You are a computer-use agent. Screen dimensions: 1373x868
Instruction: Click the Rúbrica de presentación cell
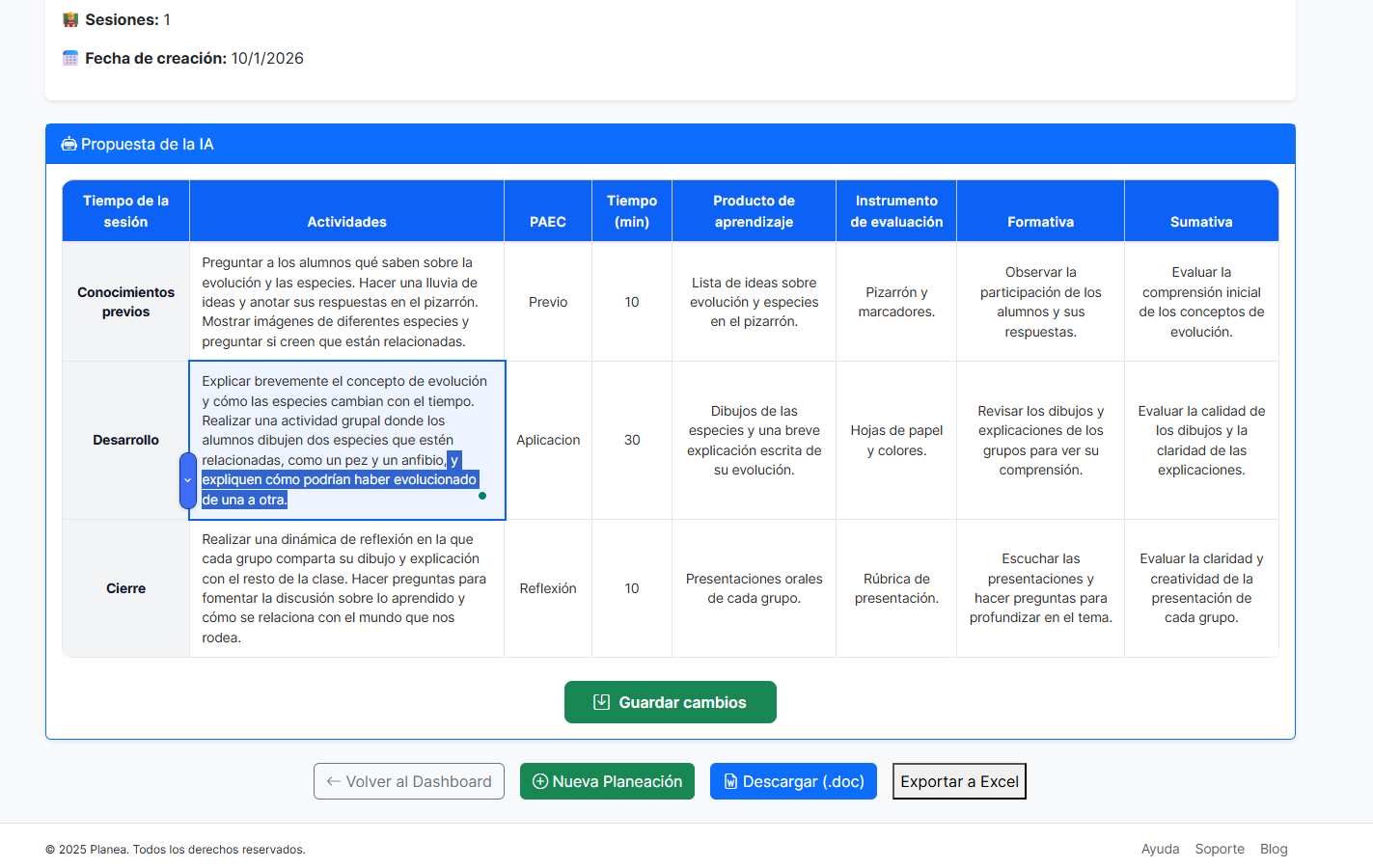[896, 588]
